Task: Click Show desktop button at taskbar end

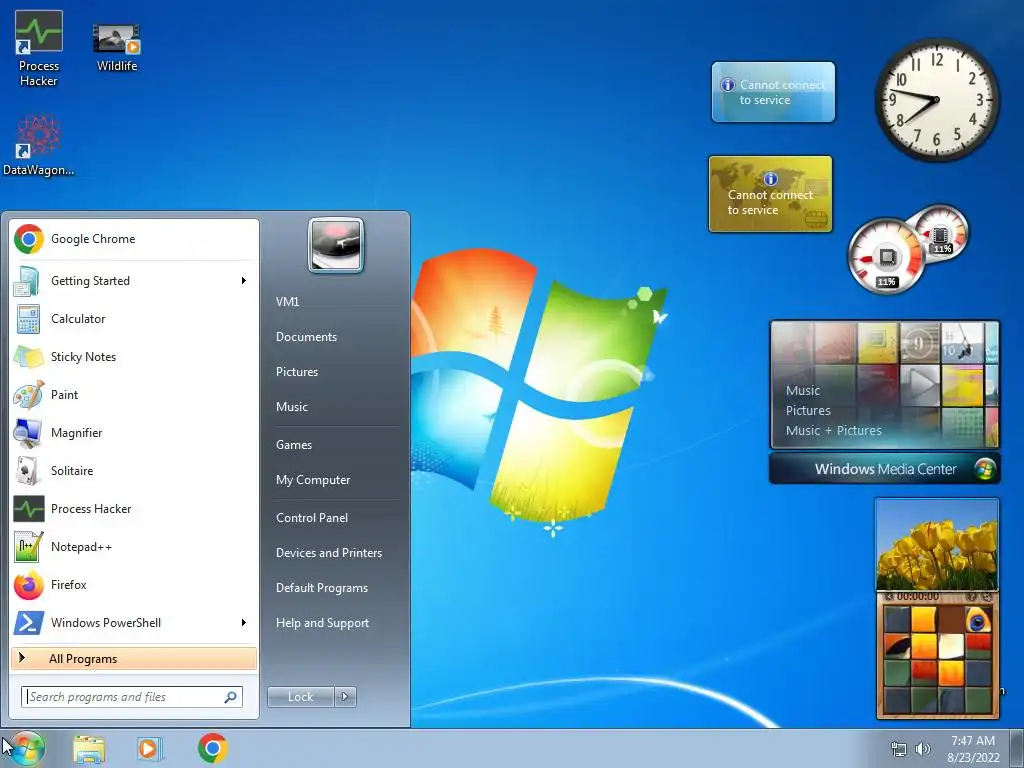Action: (1016, 748)
